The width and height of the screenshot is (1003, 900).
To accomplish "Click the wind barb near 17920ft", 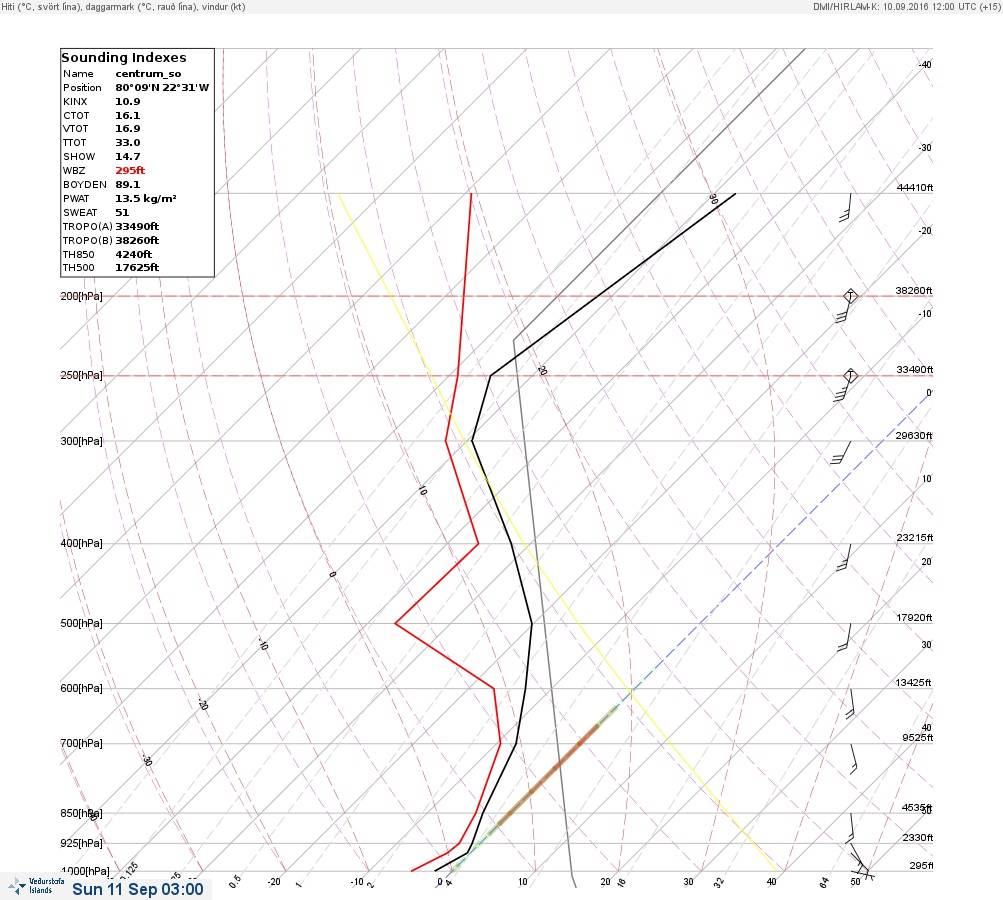I will (844, 637).
